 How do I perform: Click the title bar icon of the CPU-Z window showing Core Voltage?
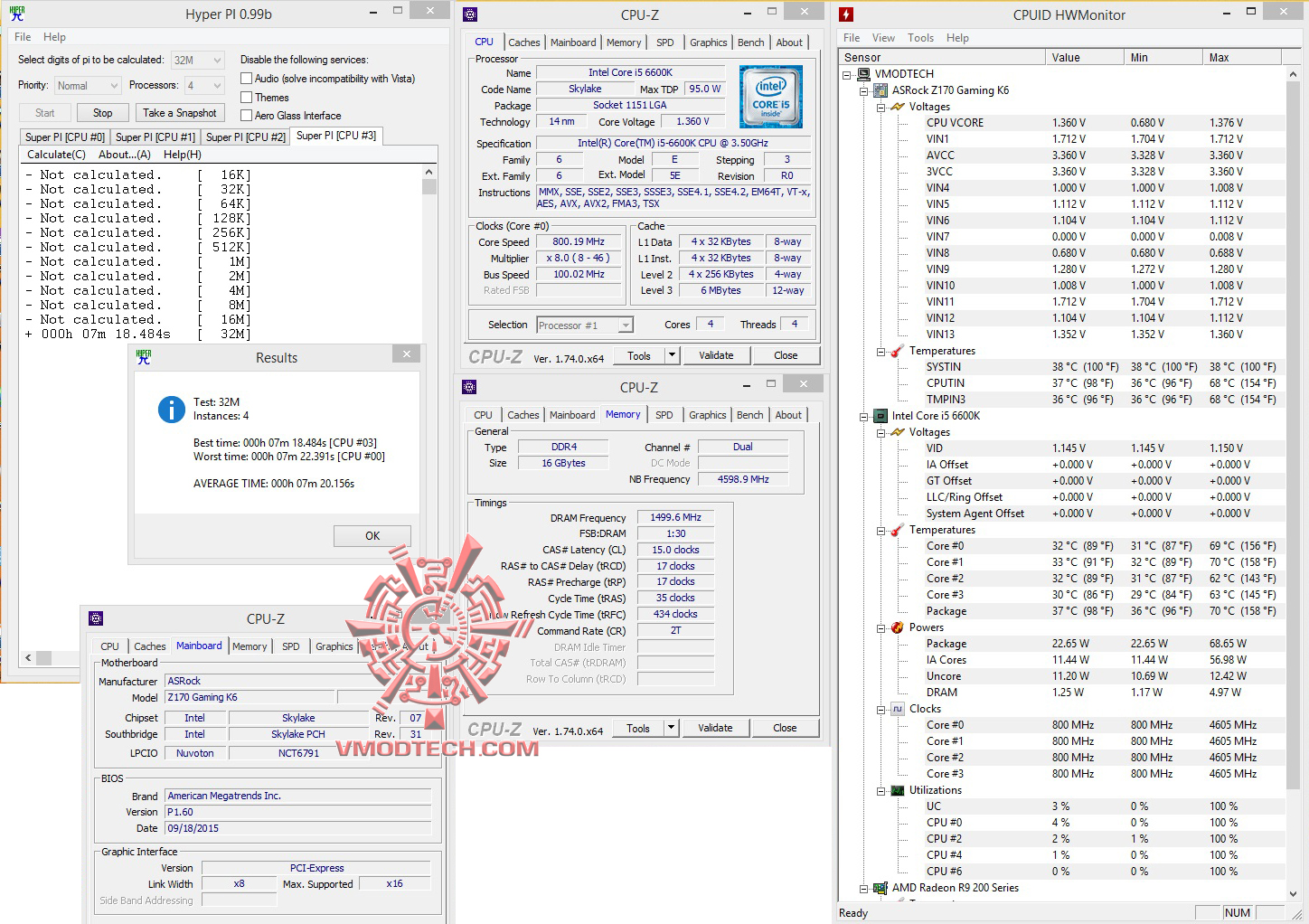(x=469, y=14)
